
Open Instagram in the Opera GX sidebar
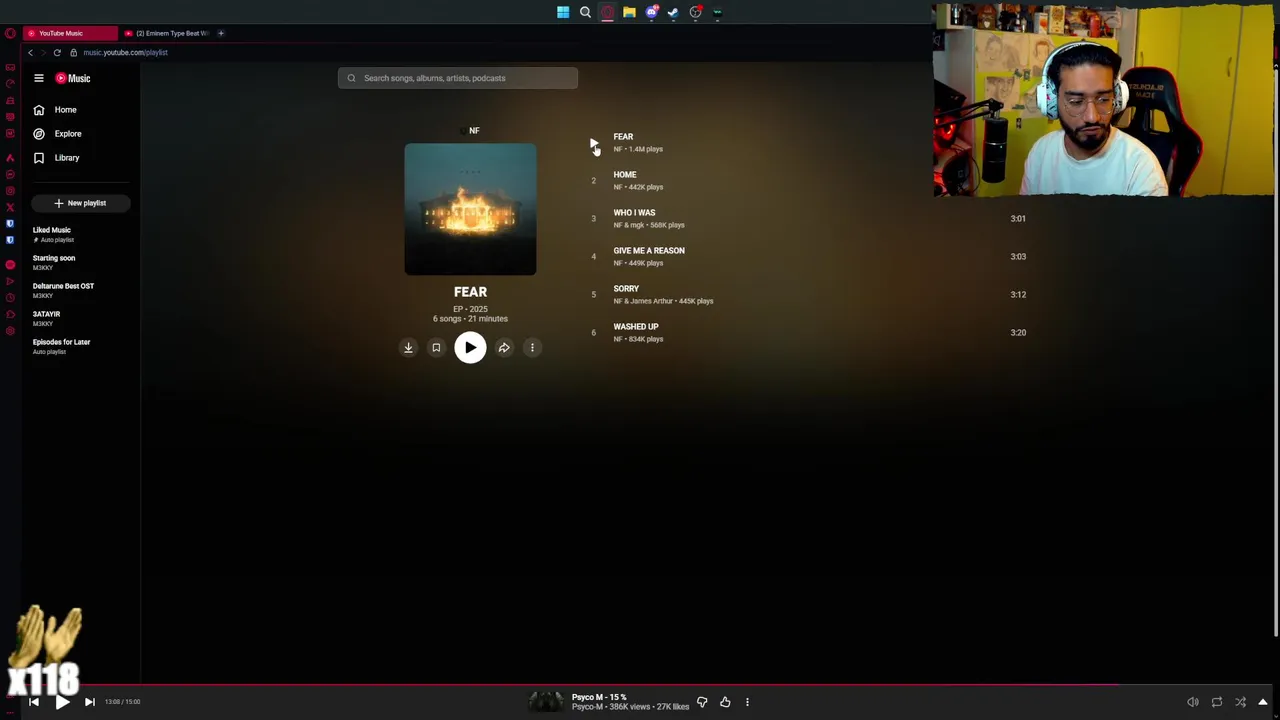coord(10,191)
